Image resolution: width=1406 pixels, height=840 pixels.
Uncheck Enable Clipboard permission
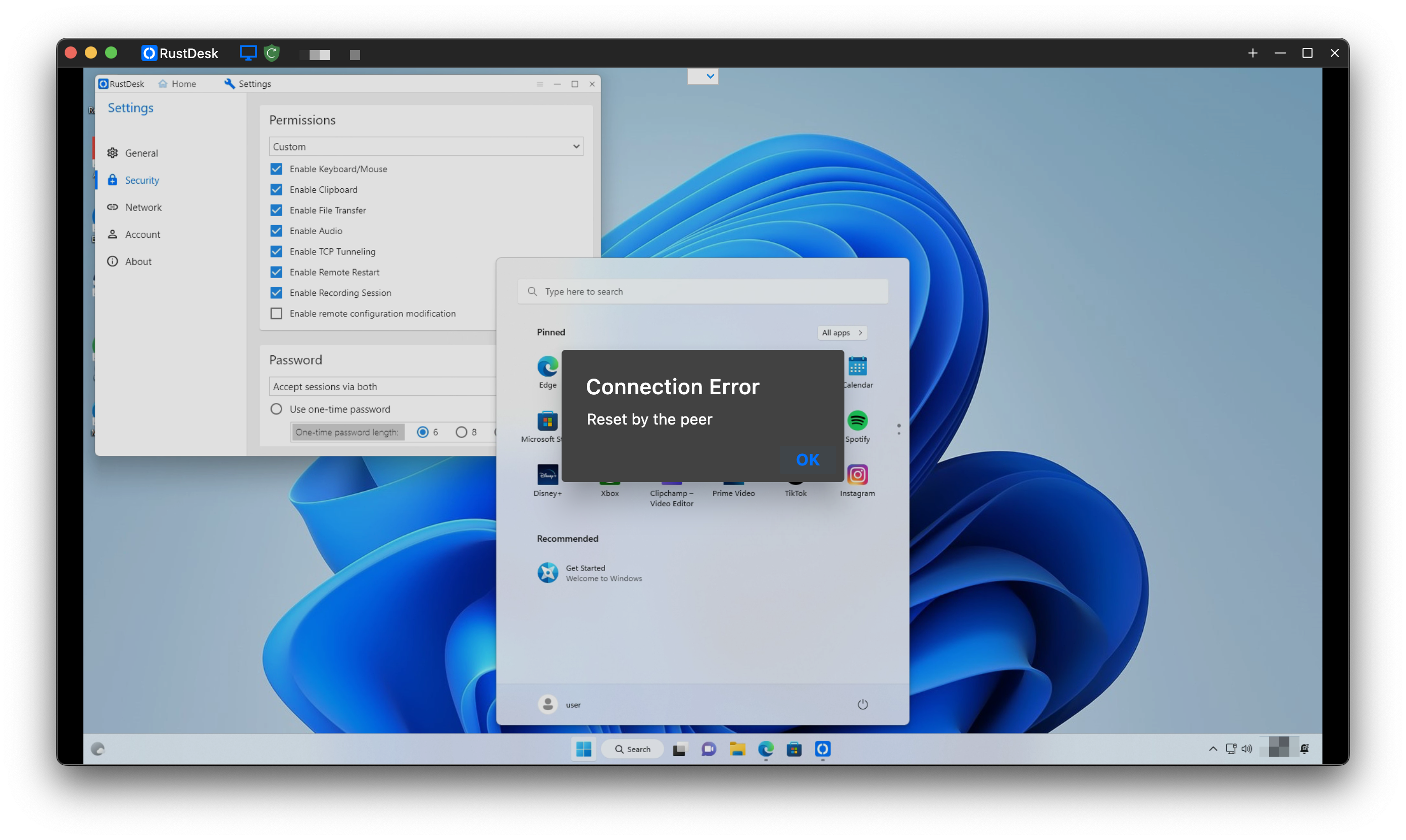click(276, 190)
